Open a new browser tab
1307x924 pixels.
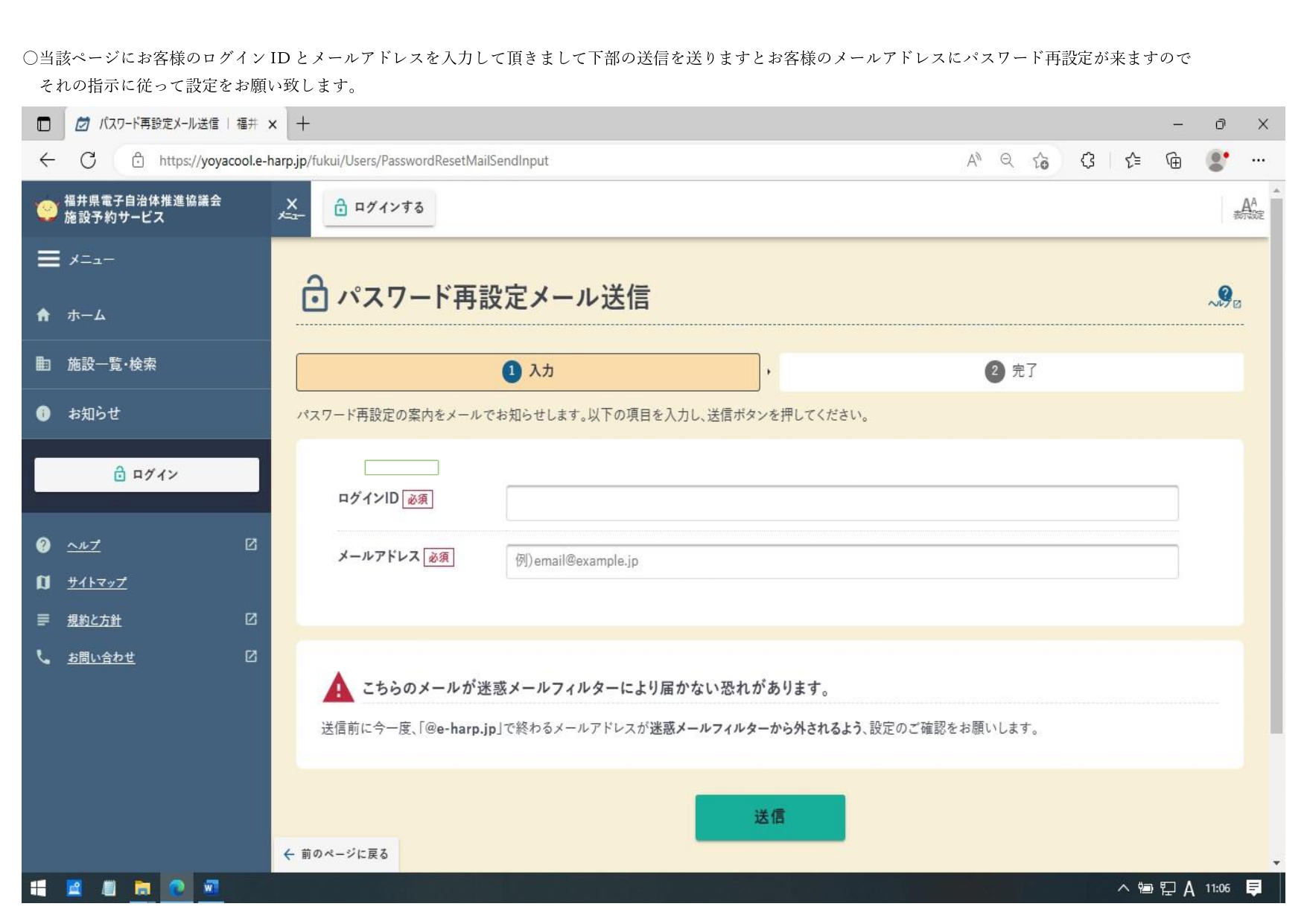click(x=303, y=124)
